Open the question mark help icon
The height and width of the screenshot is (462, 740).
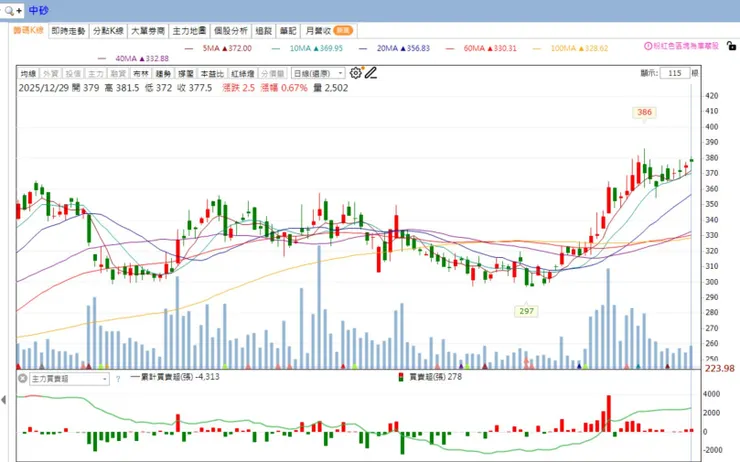118,378
